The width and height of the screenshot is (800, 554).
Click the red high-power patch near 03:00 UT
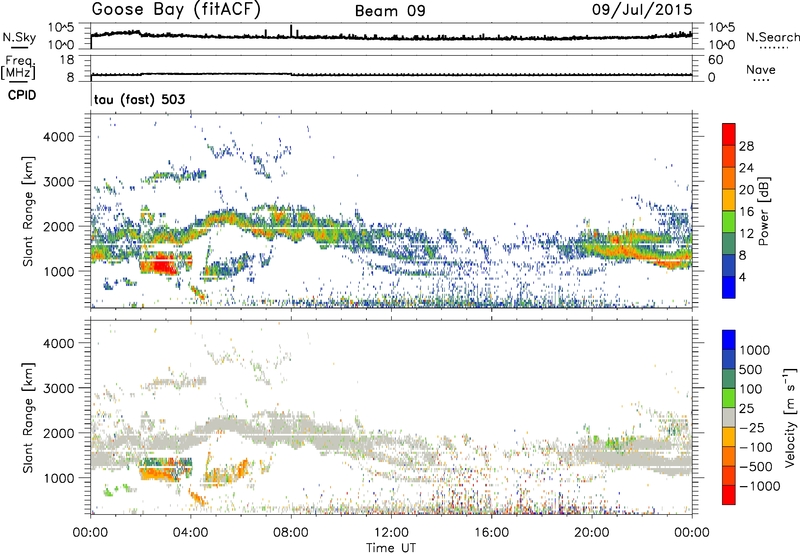(x=164, y=264)
